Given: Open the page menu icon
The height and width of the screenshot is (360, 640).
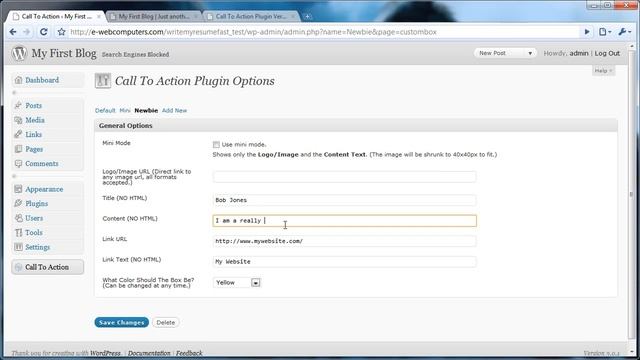Looking at the screenshot, I should [604, 32].
